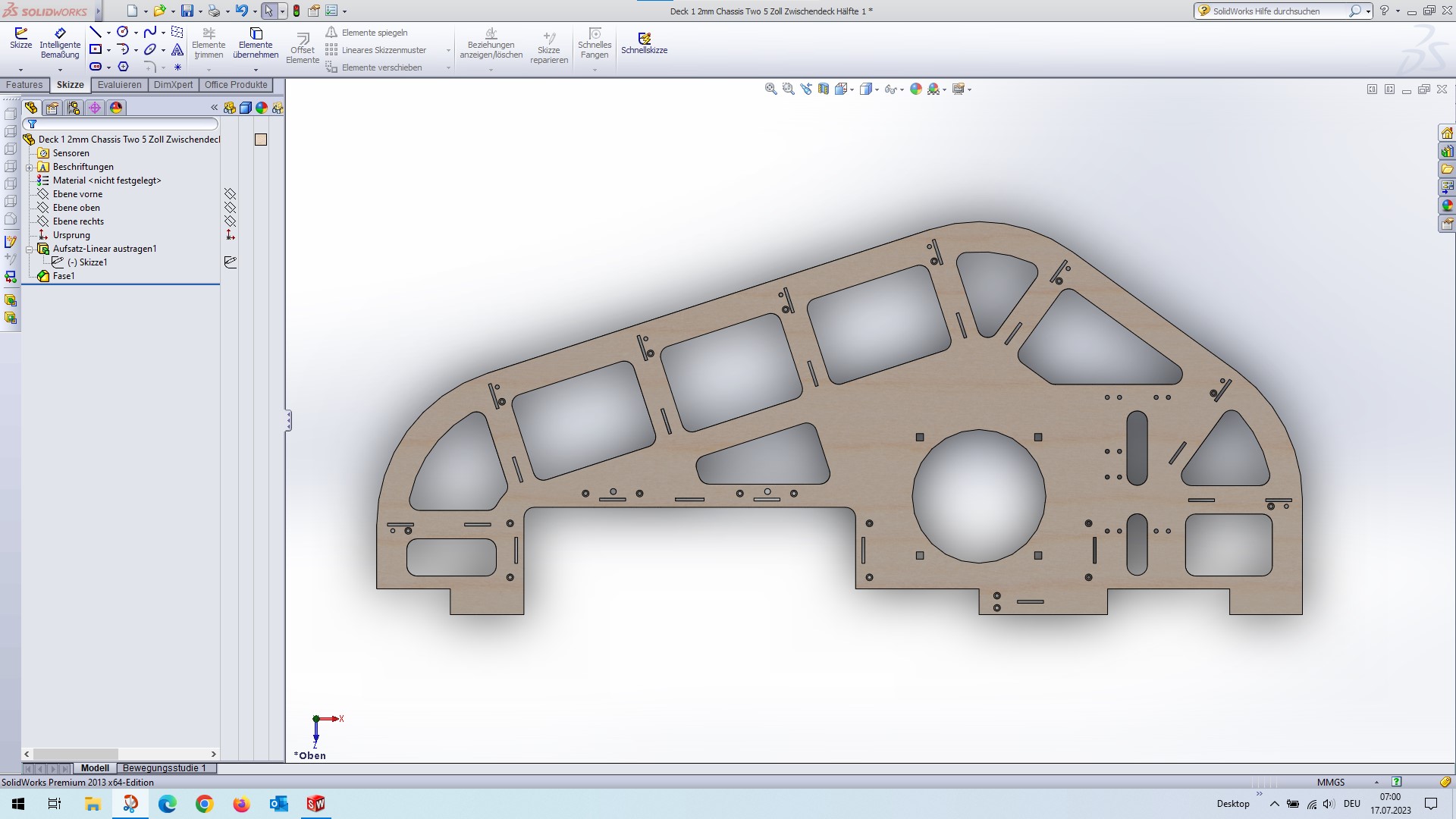This screenshot has height=819, width=1456.
Task: Select the Line sketch tool
Action: [95, 32]
